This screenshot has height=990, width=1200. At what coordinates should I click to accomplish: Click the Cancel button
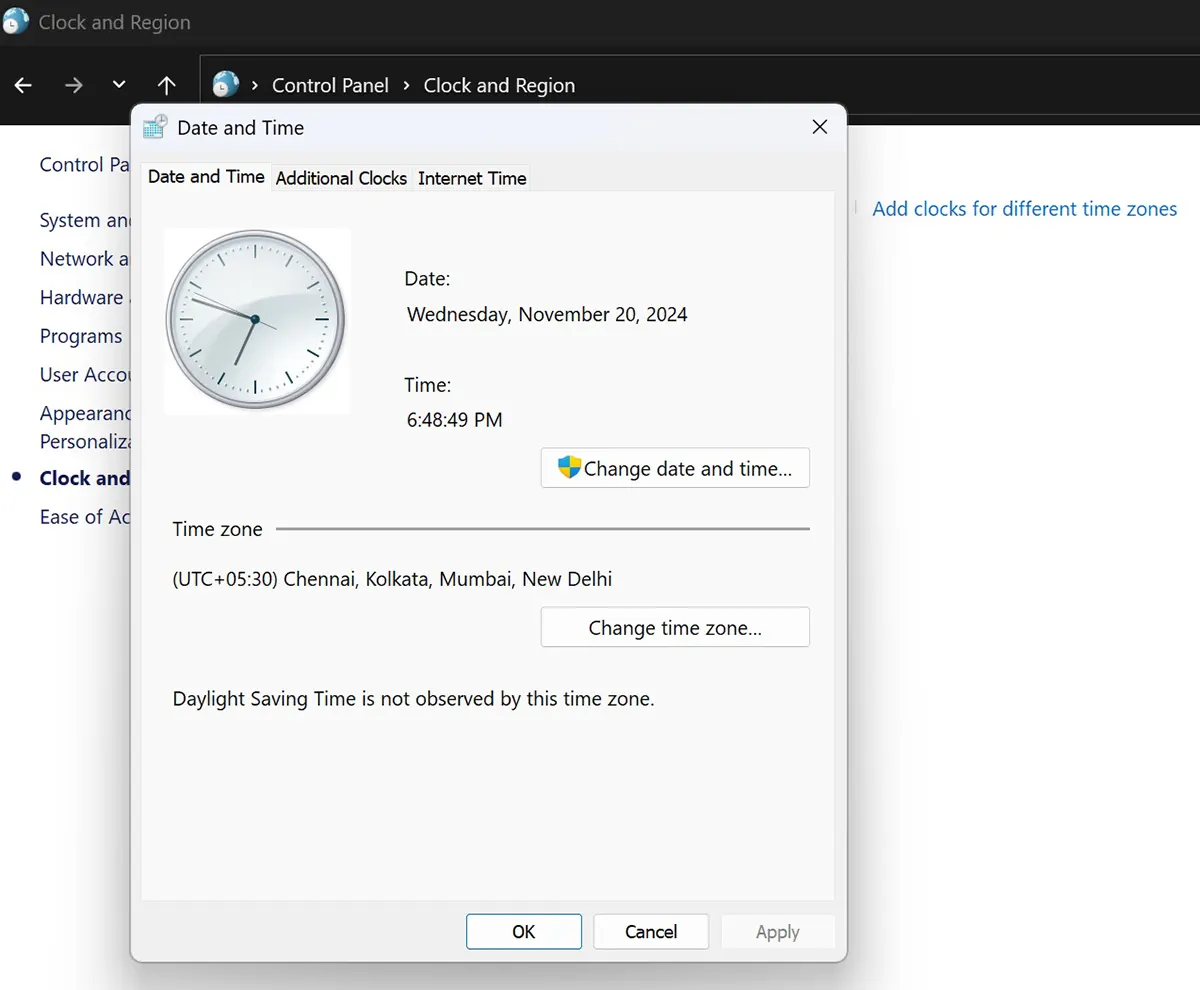650,931
